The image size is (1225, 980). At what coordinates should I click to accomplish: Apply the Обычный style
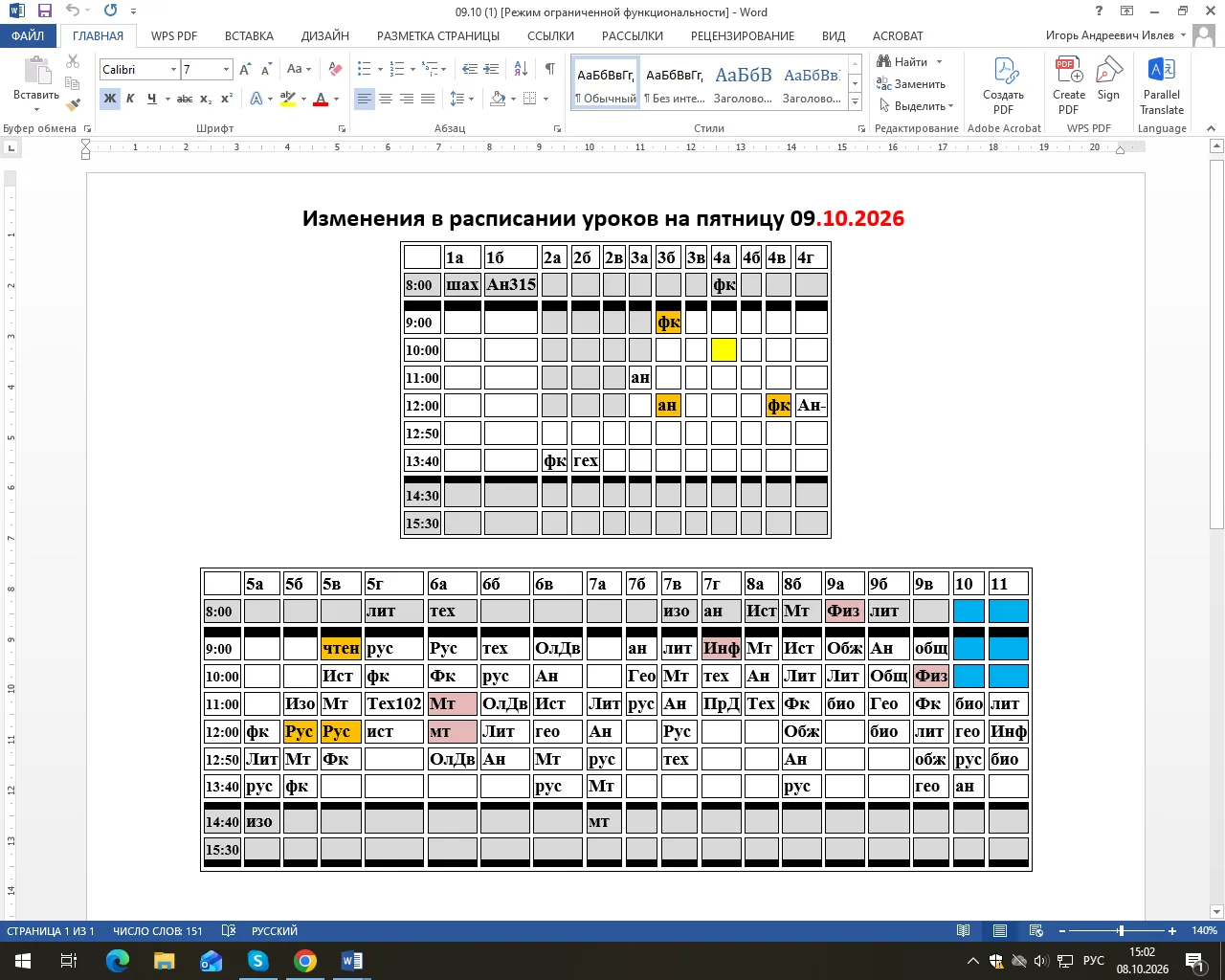point(606,82)
